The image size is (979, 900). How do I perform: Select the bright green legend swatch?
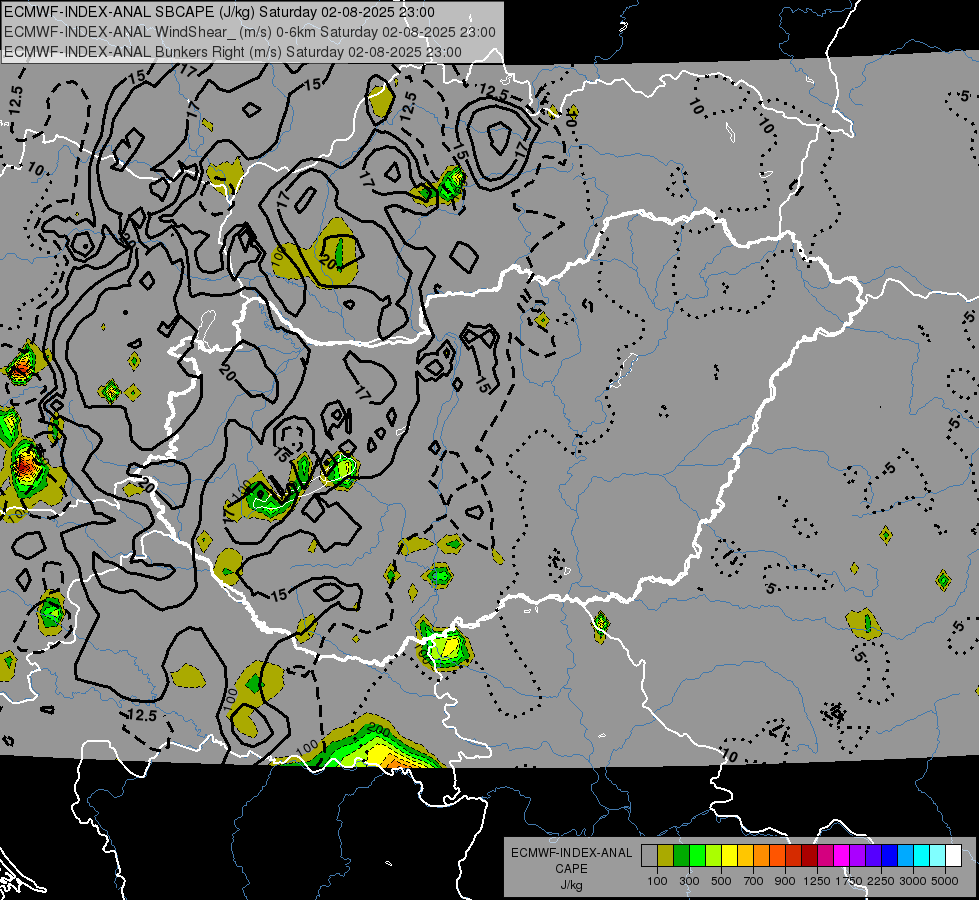pyautogui.click(x=697, y=856)
